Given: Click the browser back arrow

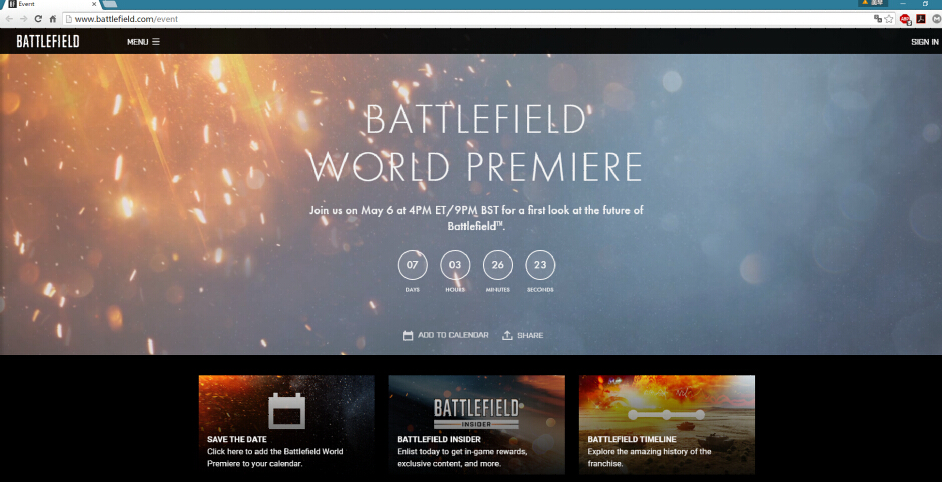Looking at the screenshot, I should tap(9, 19).
